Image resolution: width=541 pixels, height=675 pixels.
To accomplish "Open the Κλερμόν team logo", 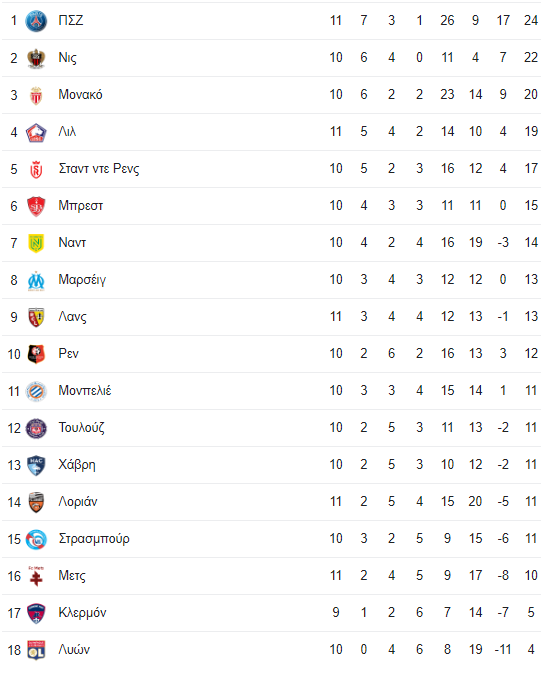I will pos(36,613).
